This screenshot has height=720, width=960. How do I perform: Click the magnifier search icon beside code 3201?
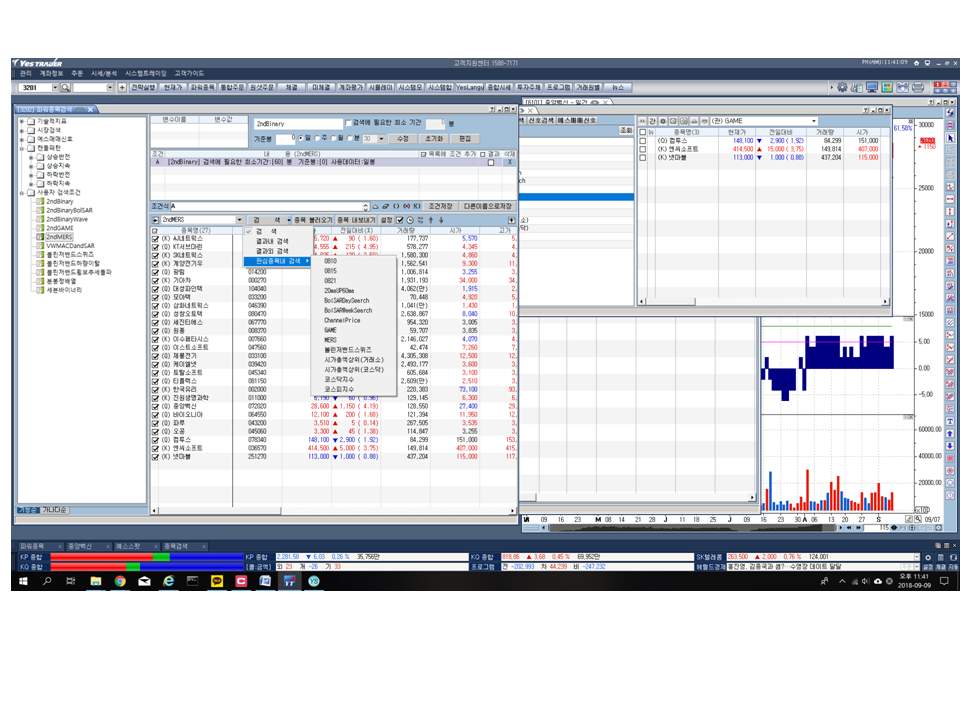[x=66, y=88]
